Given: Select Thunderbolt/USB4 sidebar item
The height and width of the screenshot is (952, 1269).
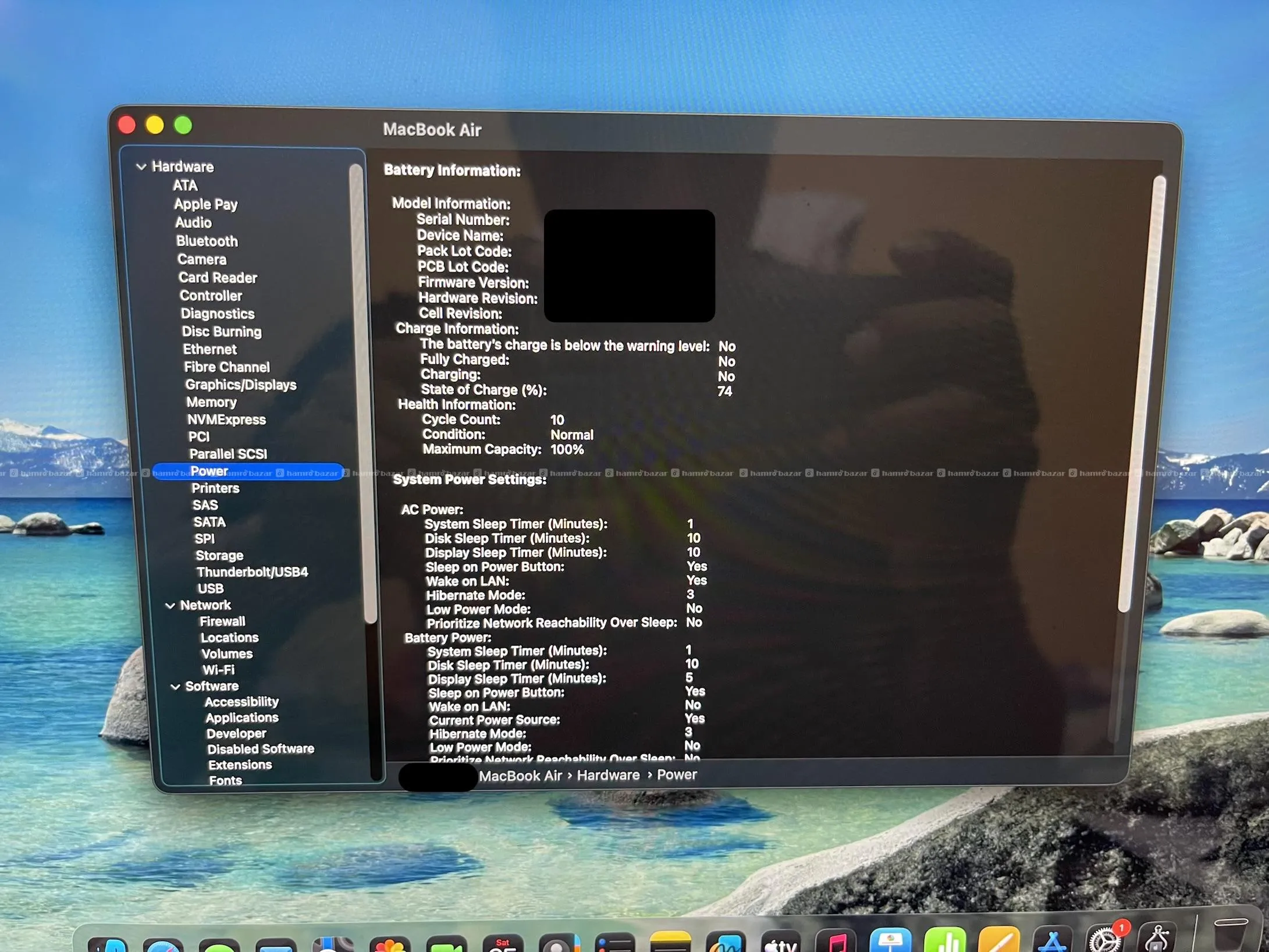Looking at the screenshot, I should click(x=252, y=572).
